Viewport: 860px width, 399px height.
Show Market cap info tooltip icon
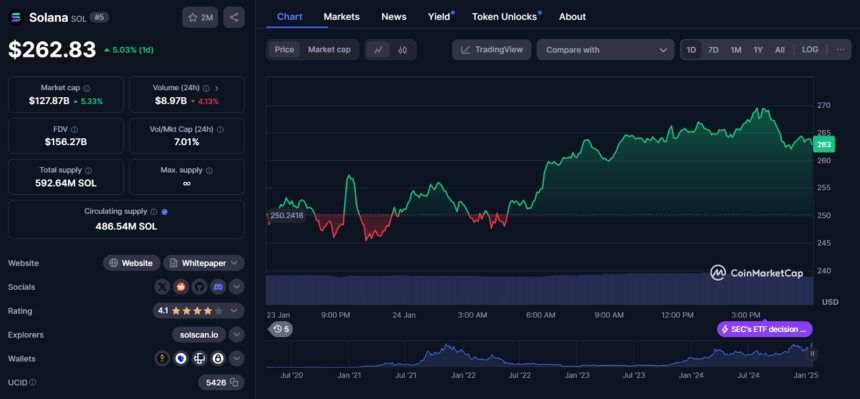pos(87,88)
